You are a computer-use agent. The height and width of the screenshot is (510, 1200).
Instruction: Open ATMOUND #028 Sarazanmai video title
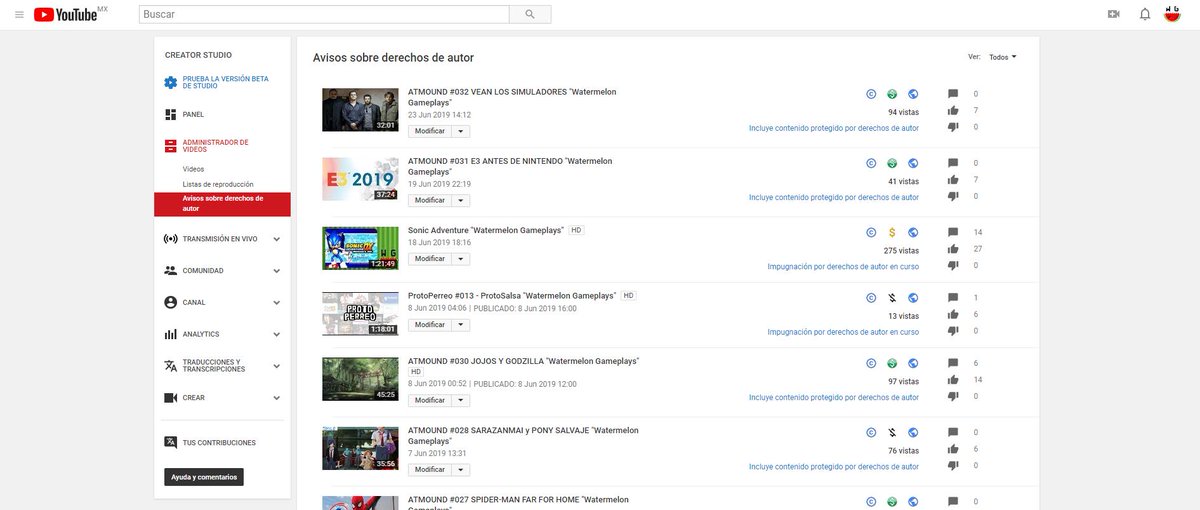point(523,436)
